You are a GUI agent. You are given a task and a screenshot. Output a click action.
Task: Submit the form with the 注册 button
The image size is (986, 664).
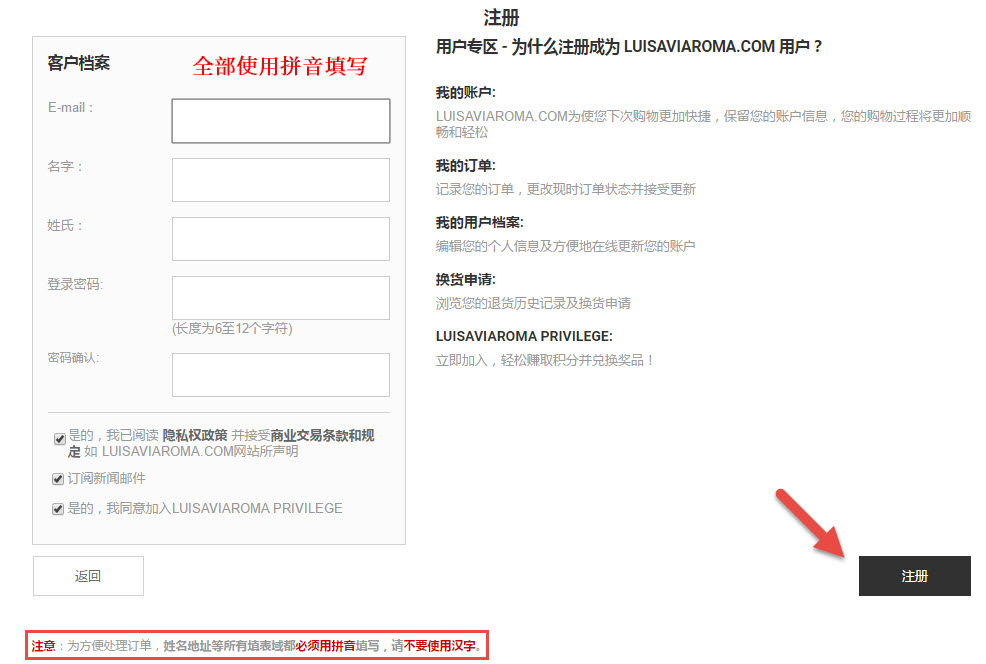[914, 576]
